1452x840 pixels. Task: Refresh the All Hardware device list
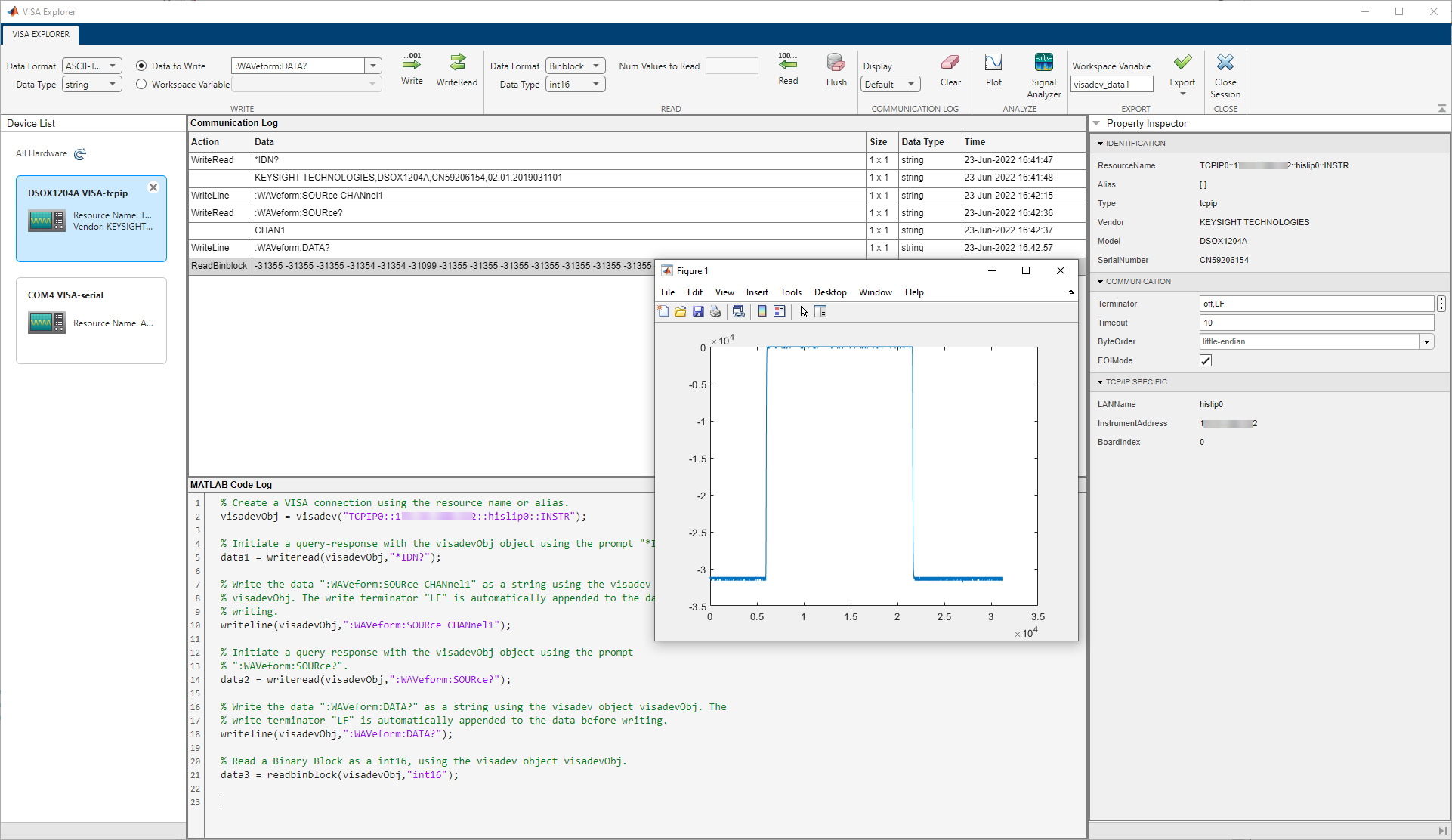coord(80,154)
